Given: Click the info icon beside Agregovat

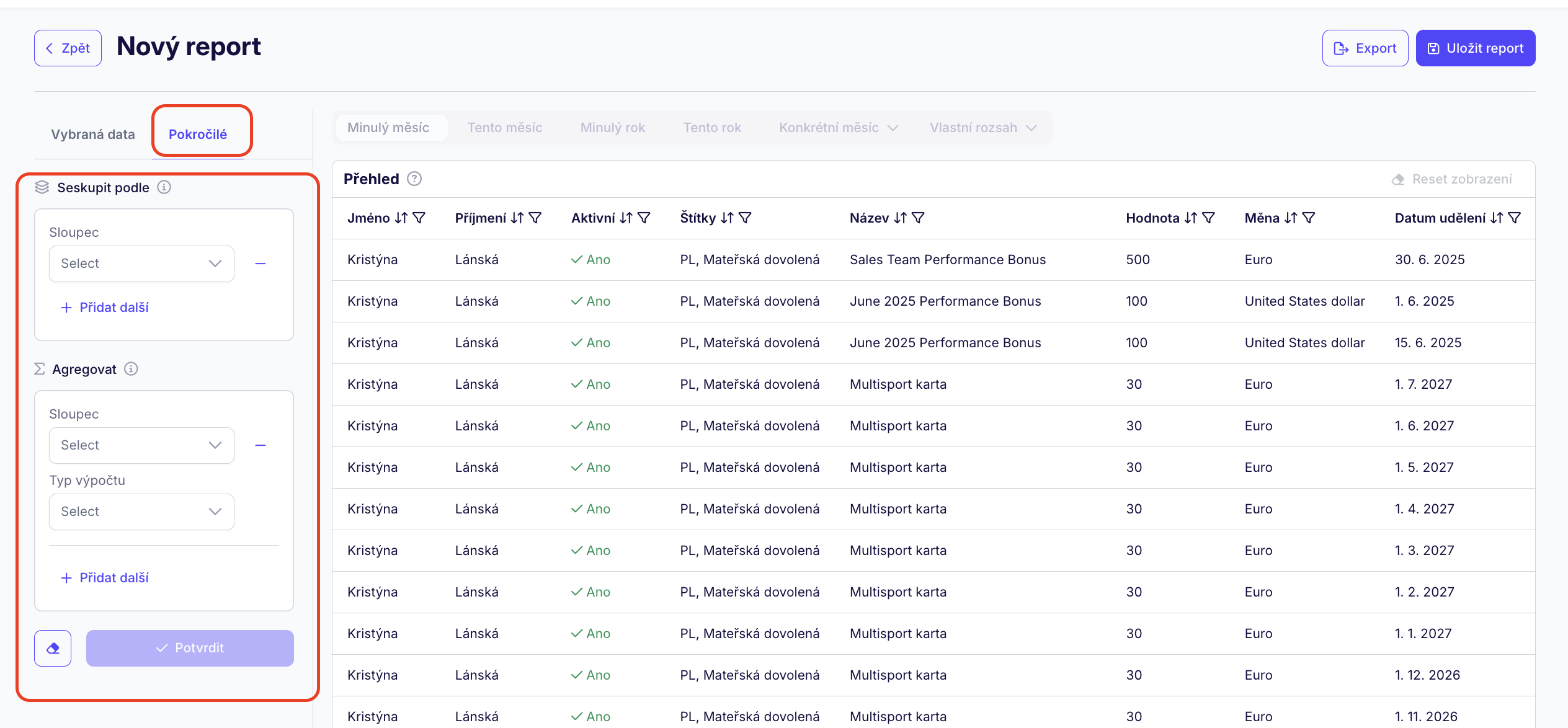Looking at the screenshot, I should click(131, 369).
